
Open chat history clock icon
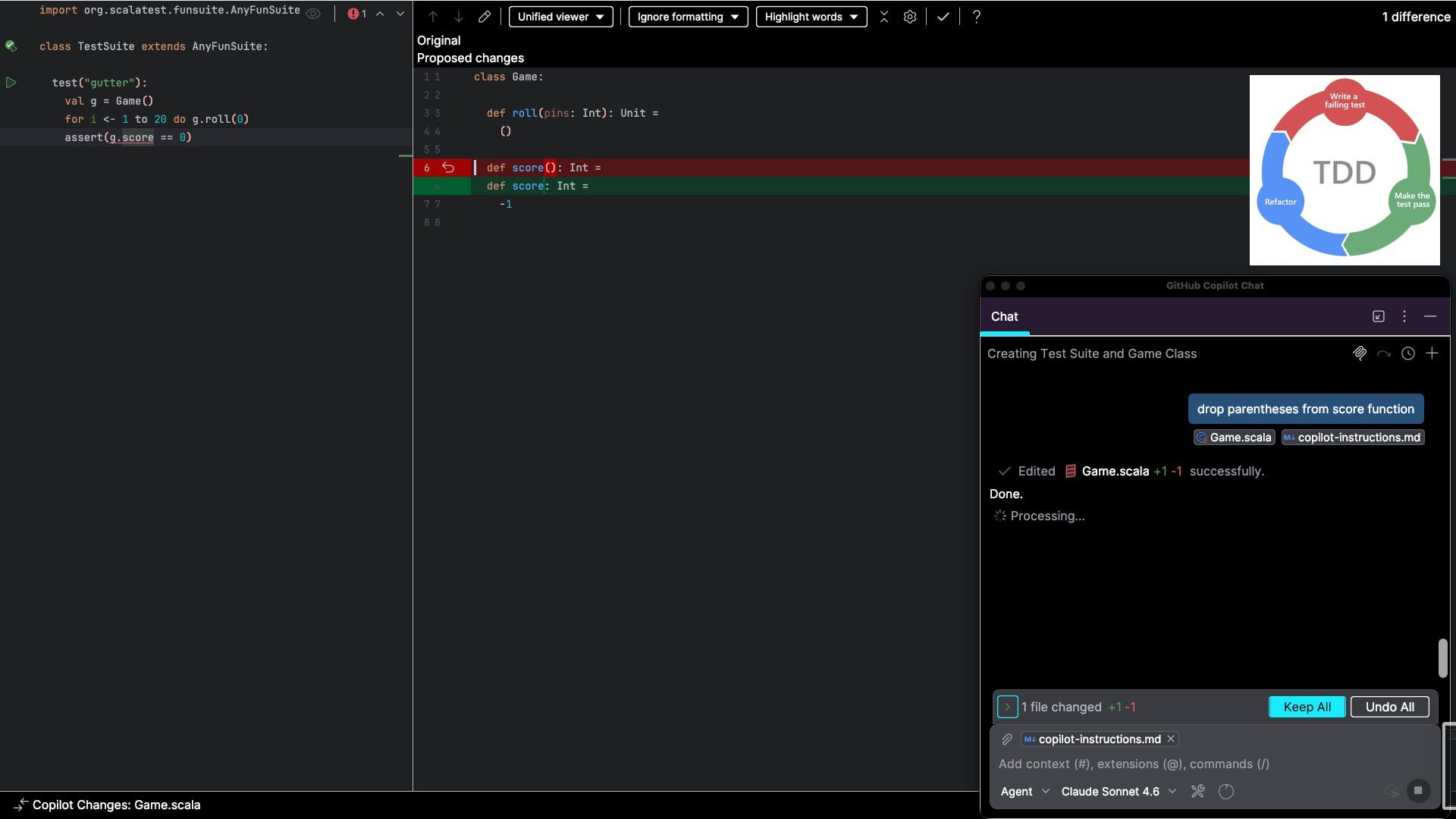tap(1407, 353)
